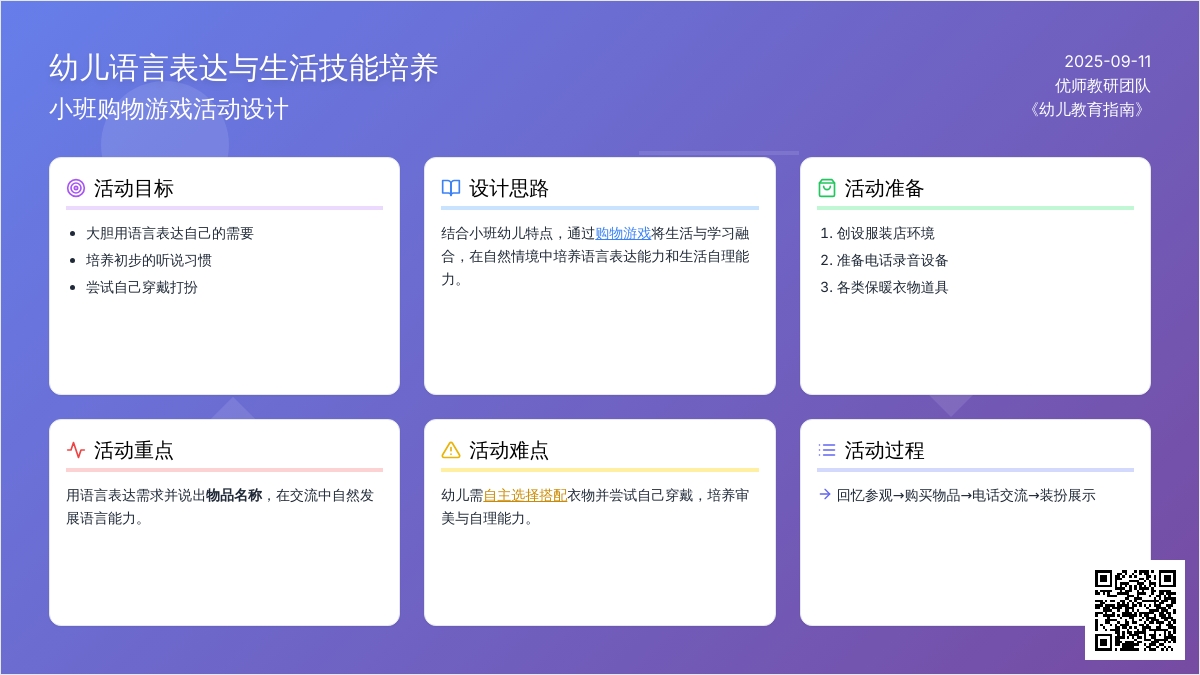The height and width of the screenshot is (675, 1200).
Task: Click the shopping bag icon beside 活动准备
Action: click(x=826, y=188)
